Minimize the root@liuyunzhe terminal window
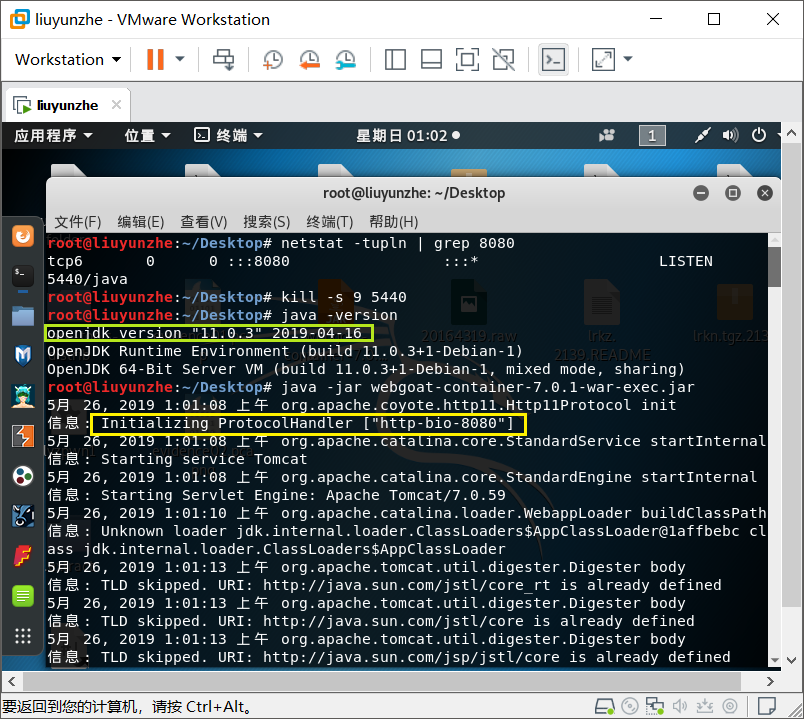This screenshot has height=719, width=804. [x=701, y=193]
